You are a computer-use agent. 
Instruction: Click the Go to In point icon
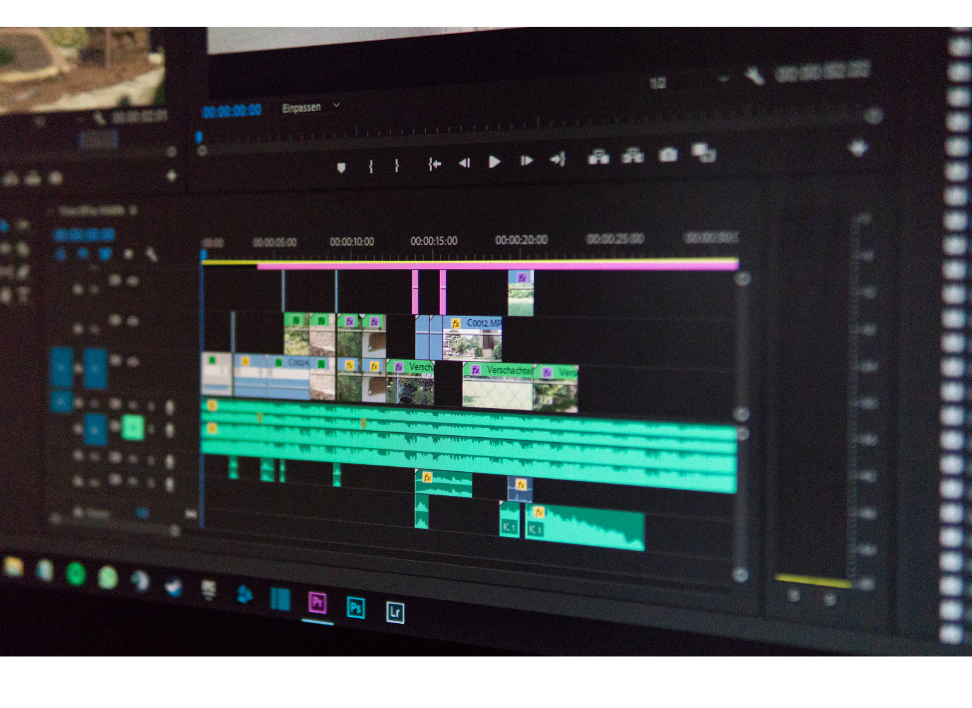click(x=434, y=164)
